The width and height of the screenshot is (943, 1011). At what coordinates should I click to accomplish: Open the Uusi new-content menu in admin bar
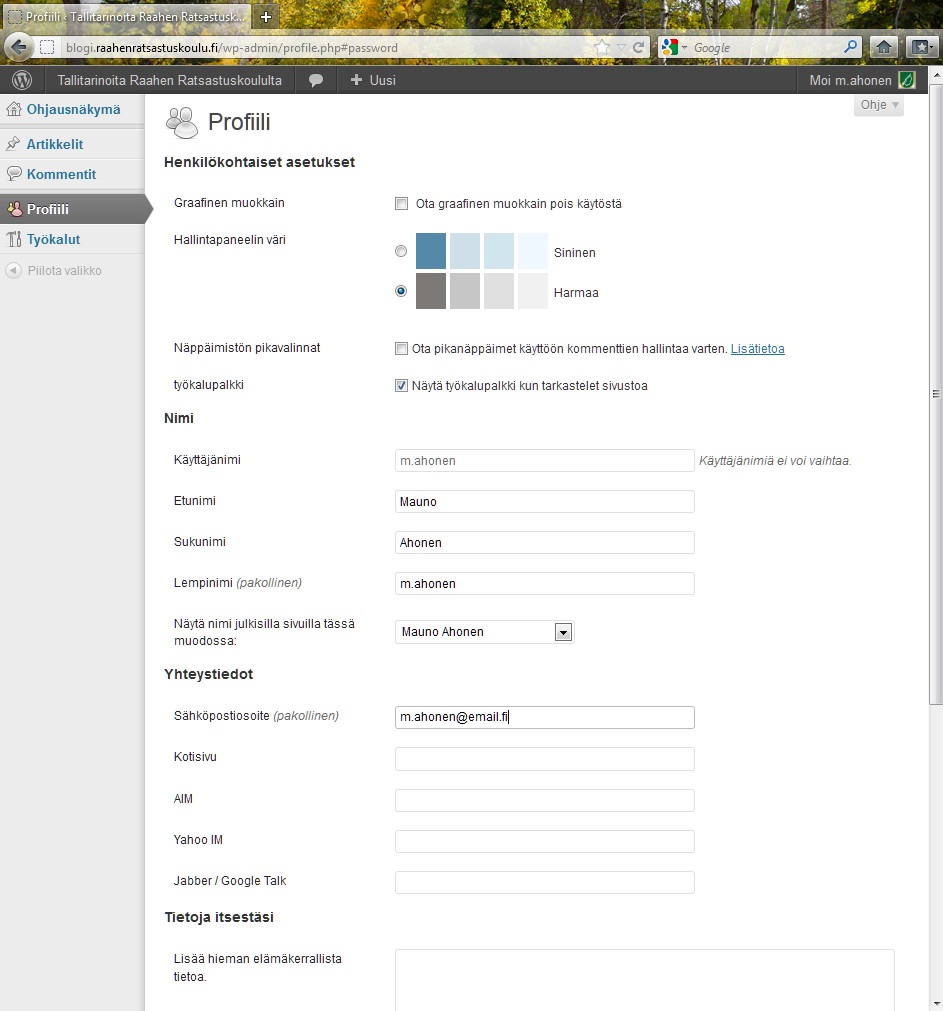click(x=373, y=80)
